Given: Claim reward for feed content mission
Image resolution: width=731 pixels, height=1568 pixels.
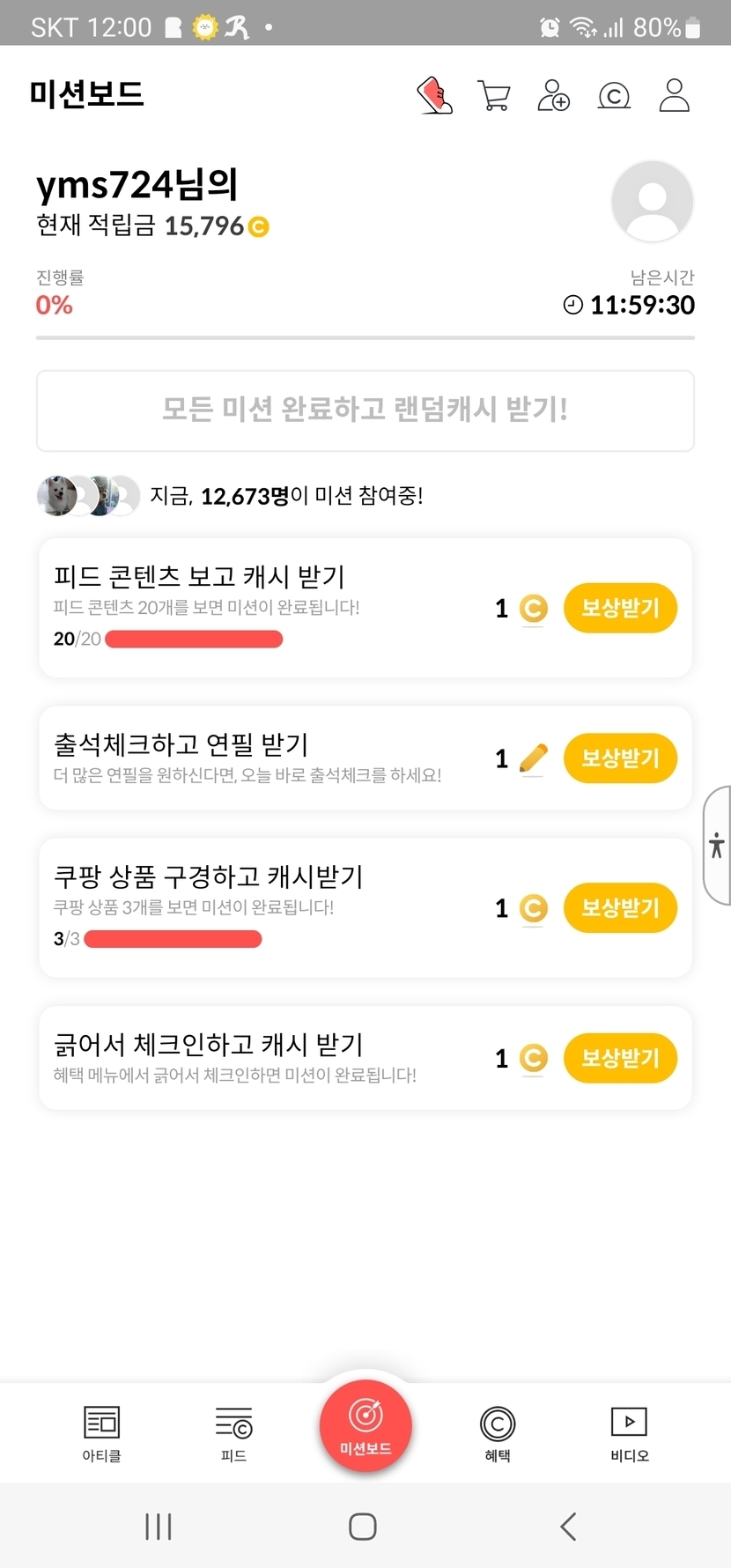Looking at the screenshot, I should click(620, 608).
